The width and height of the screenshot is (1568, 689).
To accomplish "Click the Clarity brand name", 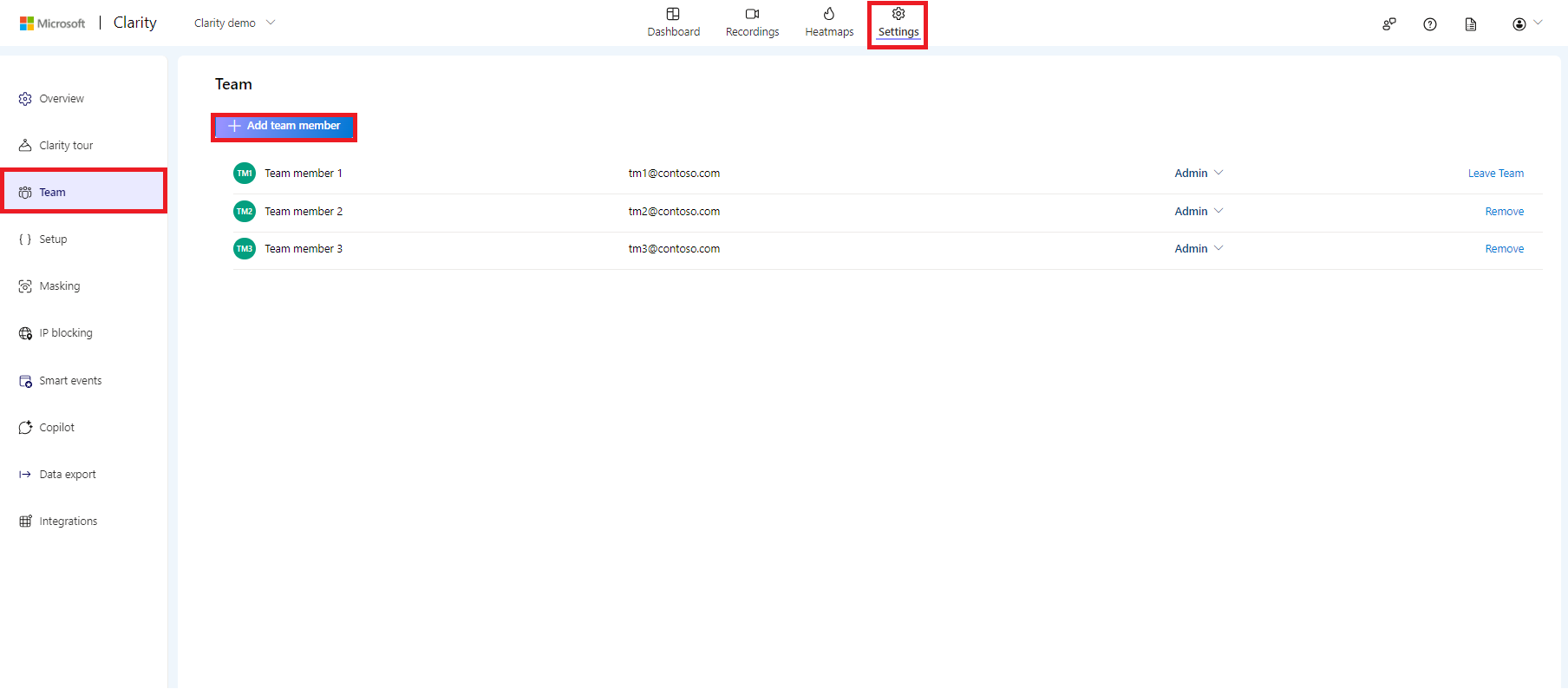I will point(135,23).
